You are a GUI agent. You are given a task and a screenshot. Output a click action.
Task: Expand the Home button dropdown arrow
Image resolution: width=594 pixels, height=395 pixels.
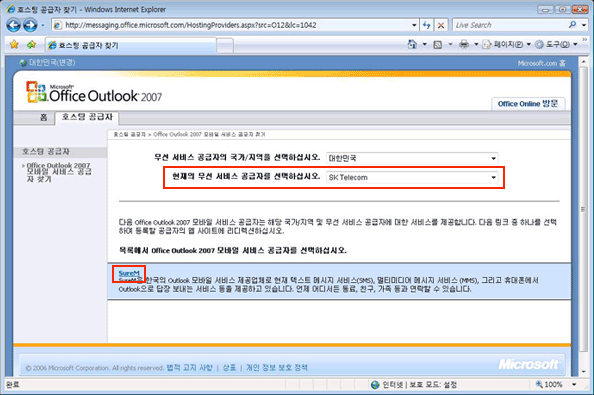[425, 44]
